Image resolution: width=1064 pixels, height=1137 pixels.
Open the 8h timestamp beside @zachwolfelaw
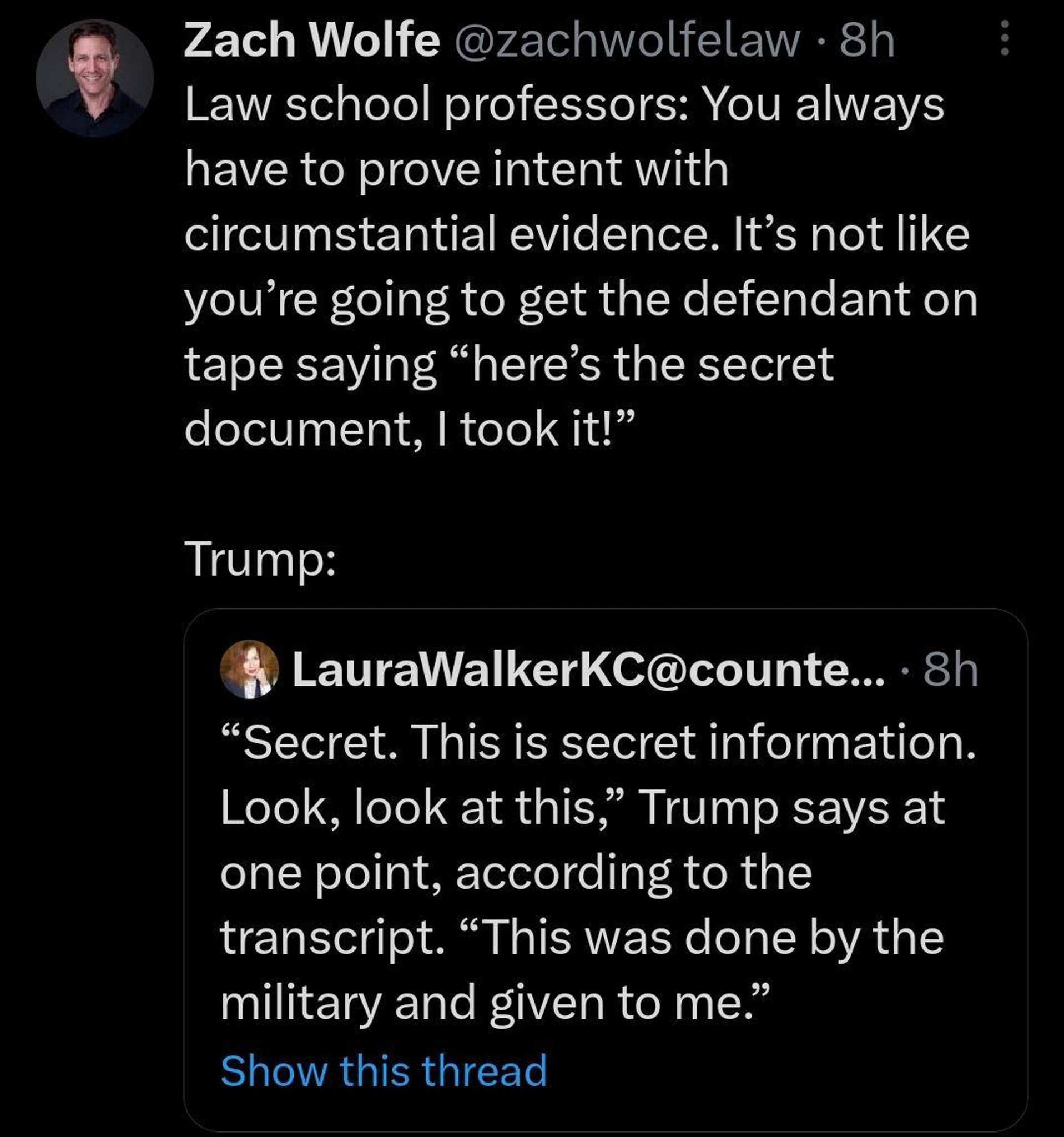pyautogui.click(x=868, y=41)
